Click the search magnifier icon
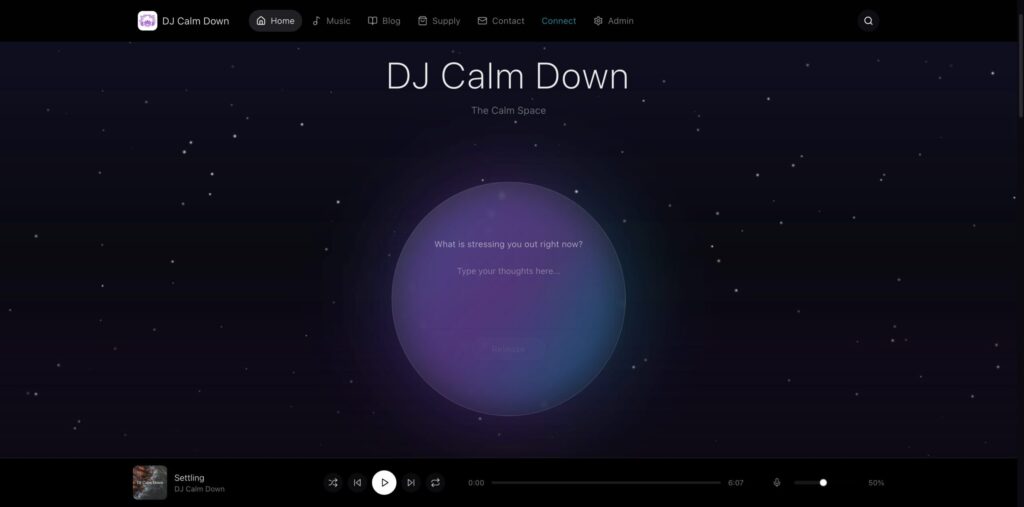Image resolution: width=1024 pixels, height=507 pixels. (x=868, y=21)
